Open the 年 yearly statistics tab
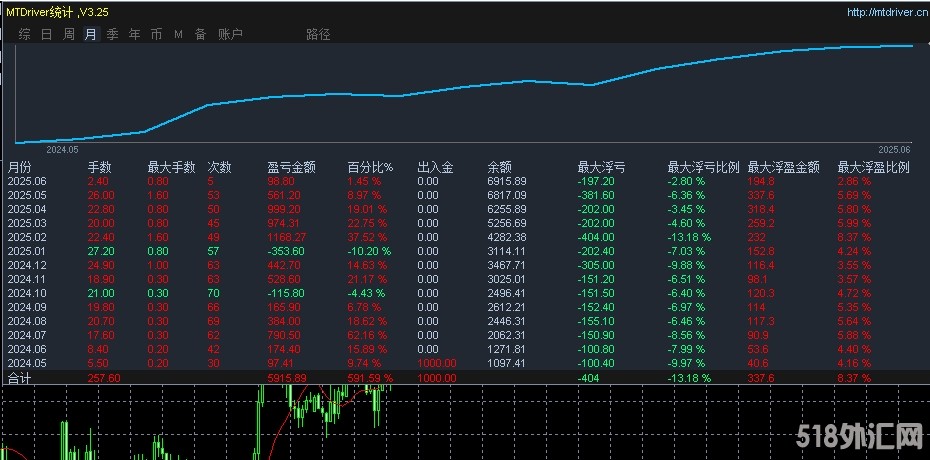The image size is (930, 460). [x=135, y=34]
